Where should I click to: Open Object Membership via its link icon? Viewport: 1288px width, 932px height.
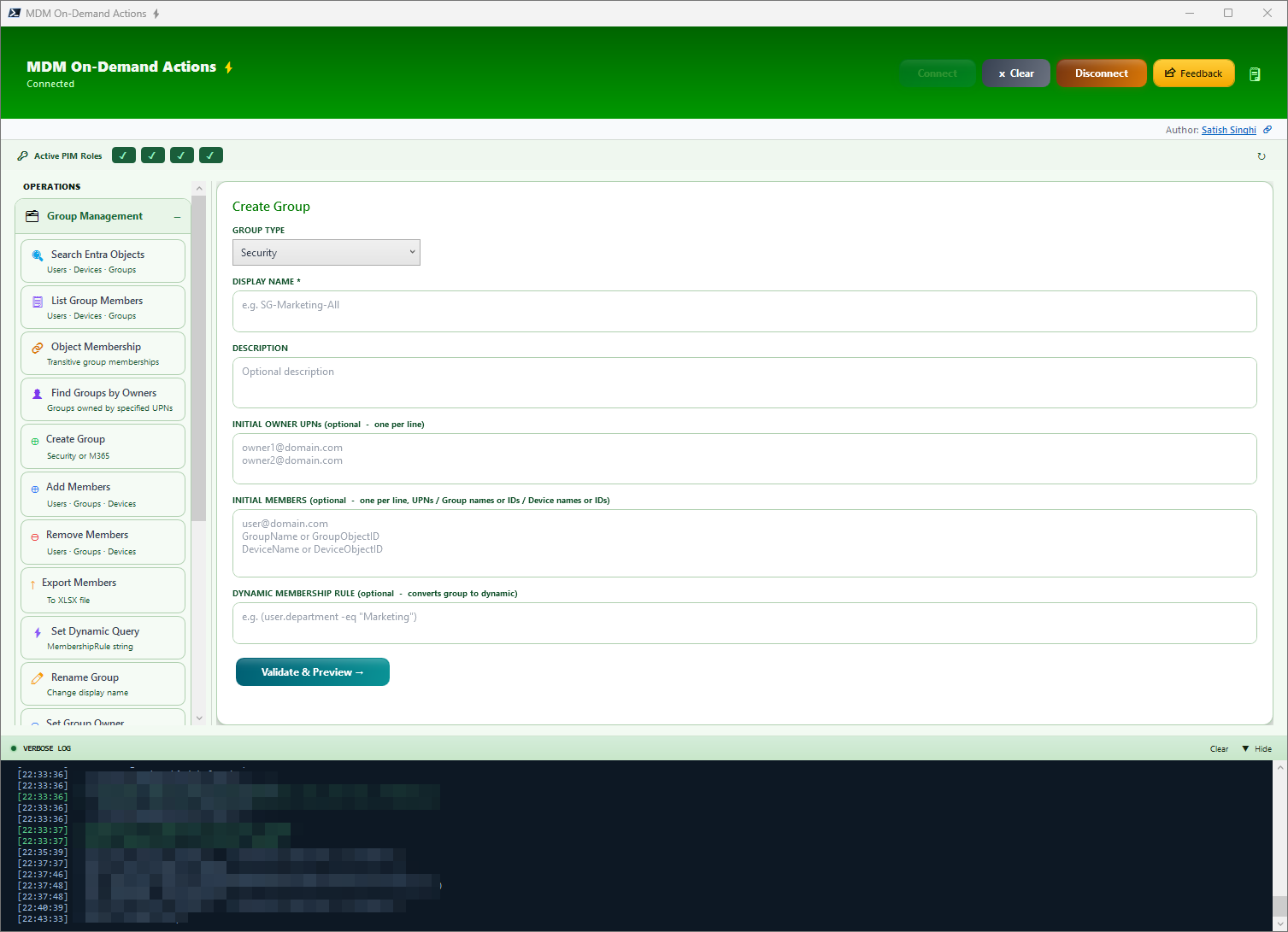(x=38, y=347)
